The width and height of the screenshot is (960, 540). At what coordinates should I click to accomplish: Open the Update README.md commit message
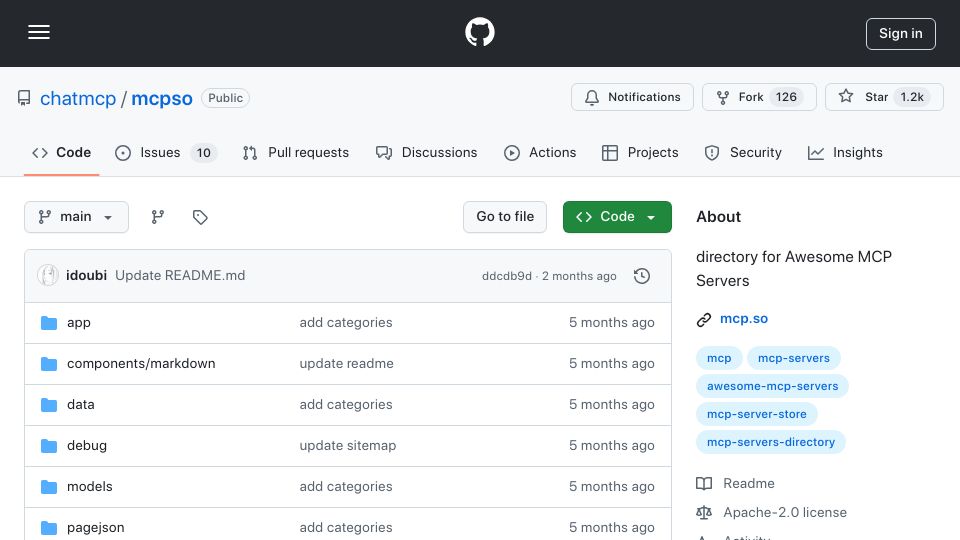click(180, 276)
